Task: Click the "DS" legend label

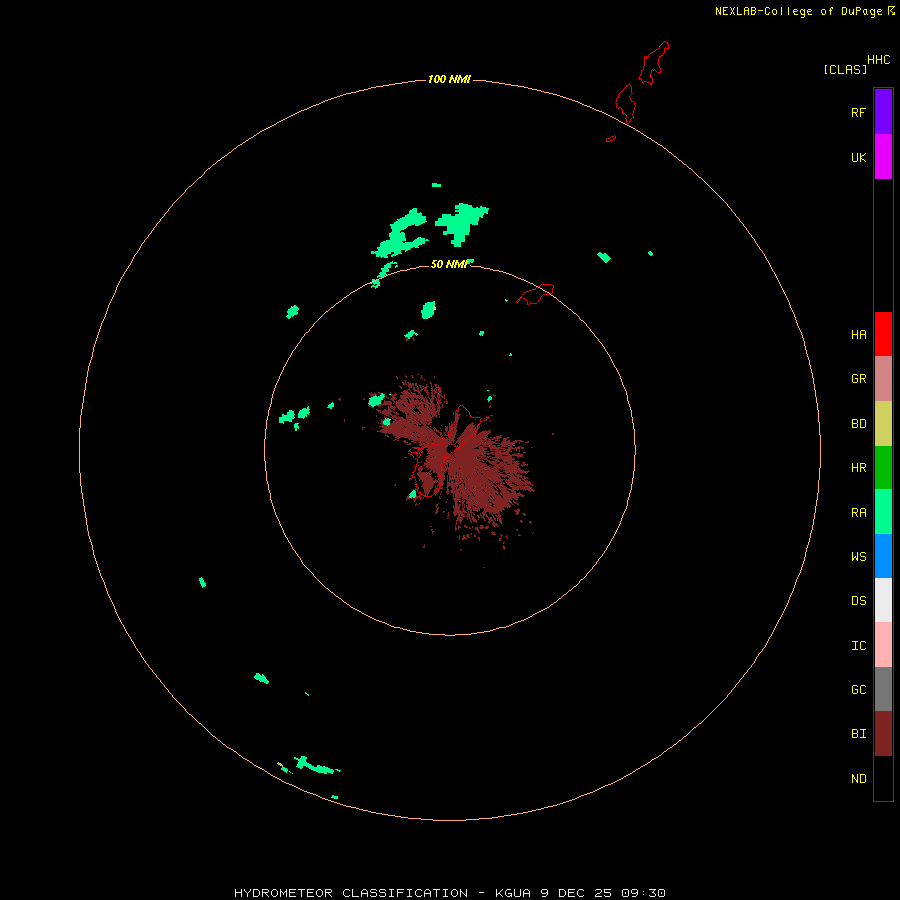Action: [x=858, y=601]
